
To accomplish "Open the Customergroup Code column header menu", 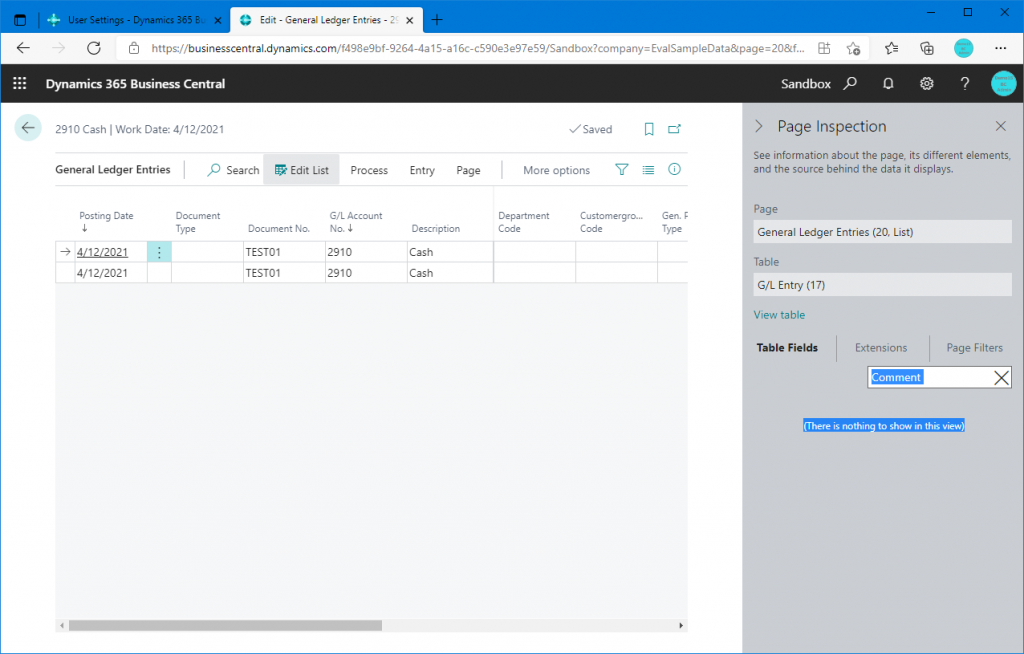I will click(611, 222).
